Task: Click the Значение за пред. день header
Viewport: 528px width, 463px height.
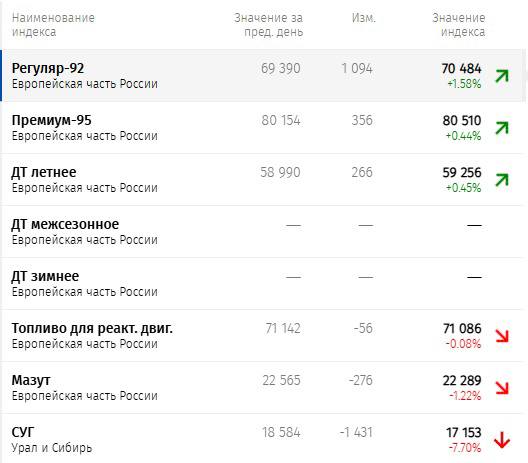Action: (x=268, y=25)
